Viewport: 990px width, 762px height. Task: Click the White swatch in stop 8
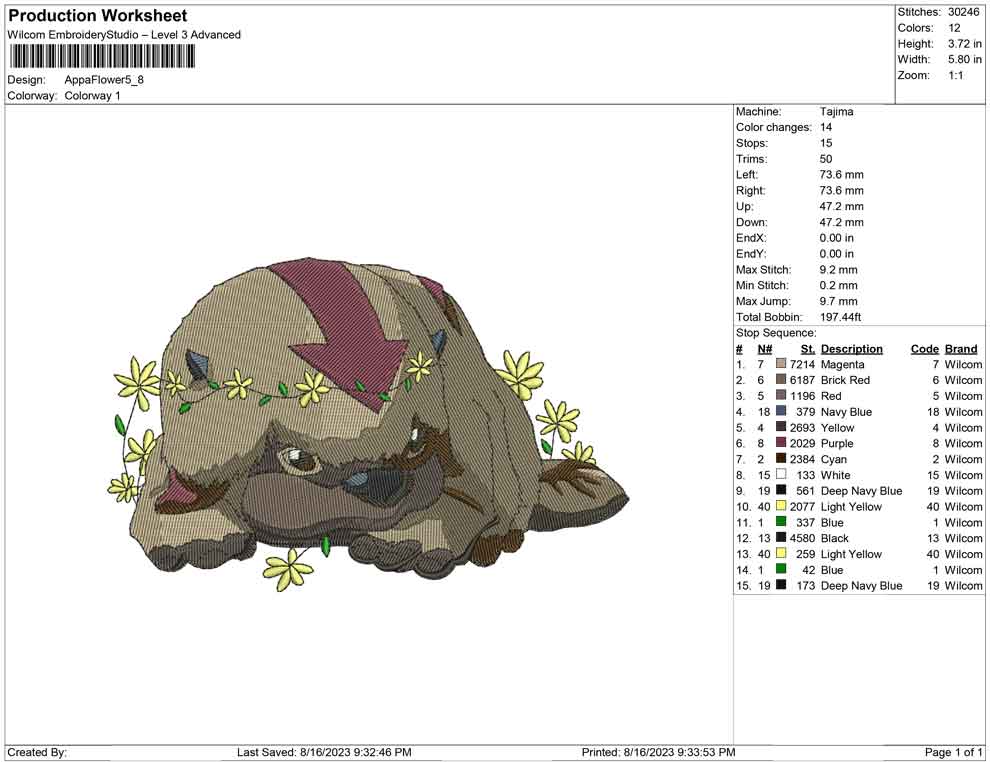click(781, 474)
